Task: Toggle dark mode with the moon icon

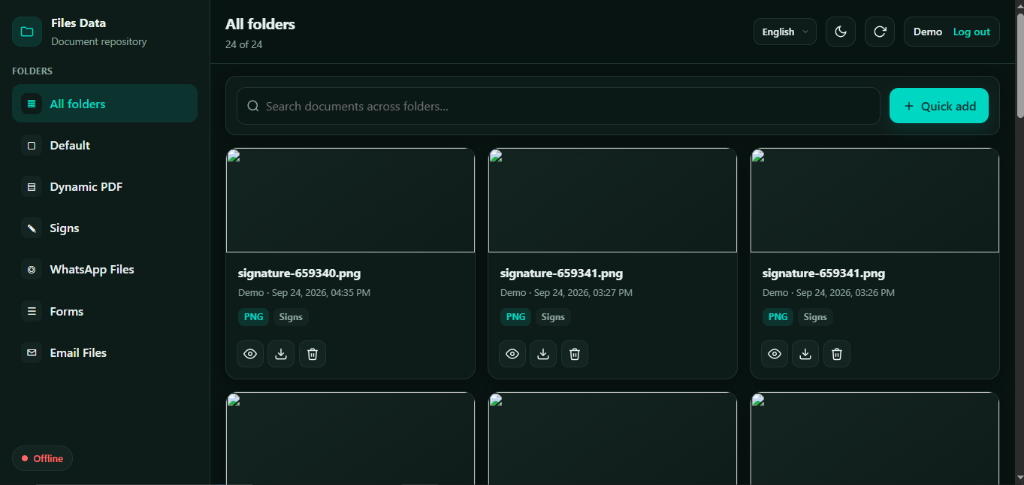Action: coord(840,32)
